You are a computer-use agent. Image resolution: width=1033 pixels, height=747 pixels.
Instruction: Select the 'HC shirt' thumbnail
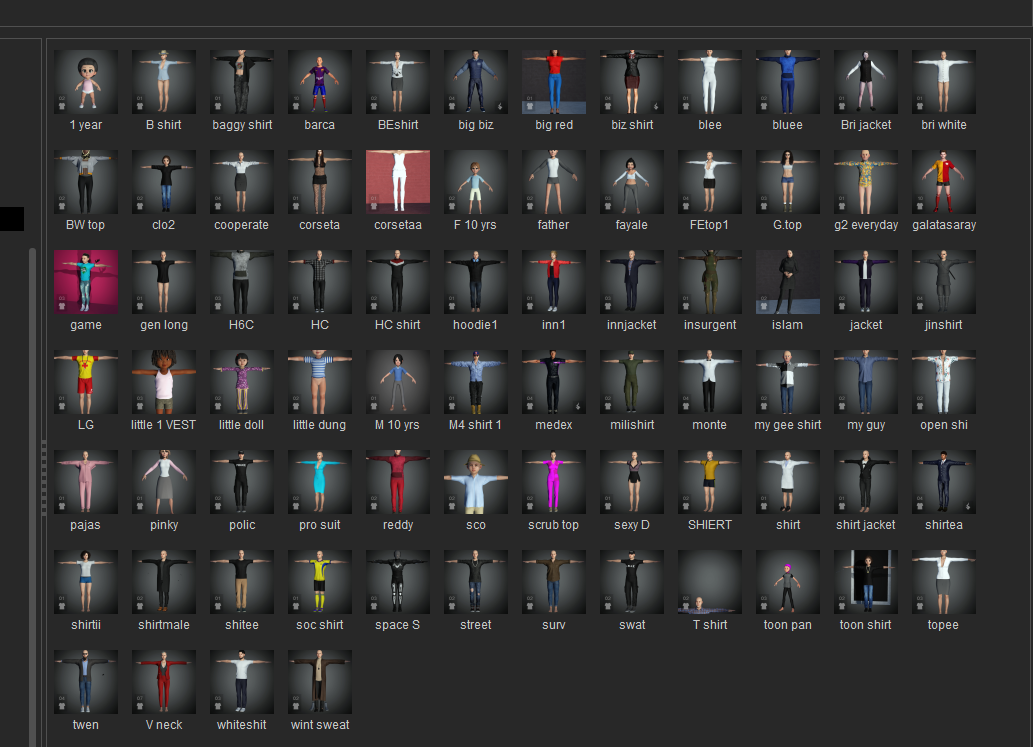click(x=398, y=282)
